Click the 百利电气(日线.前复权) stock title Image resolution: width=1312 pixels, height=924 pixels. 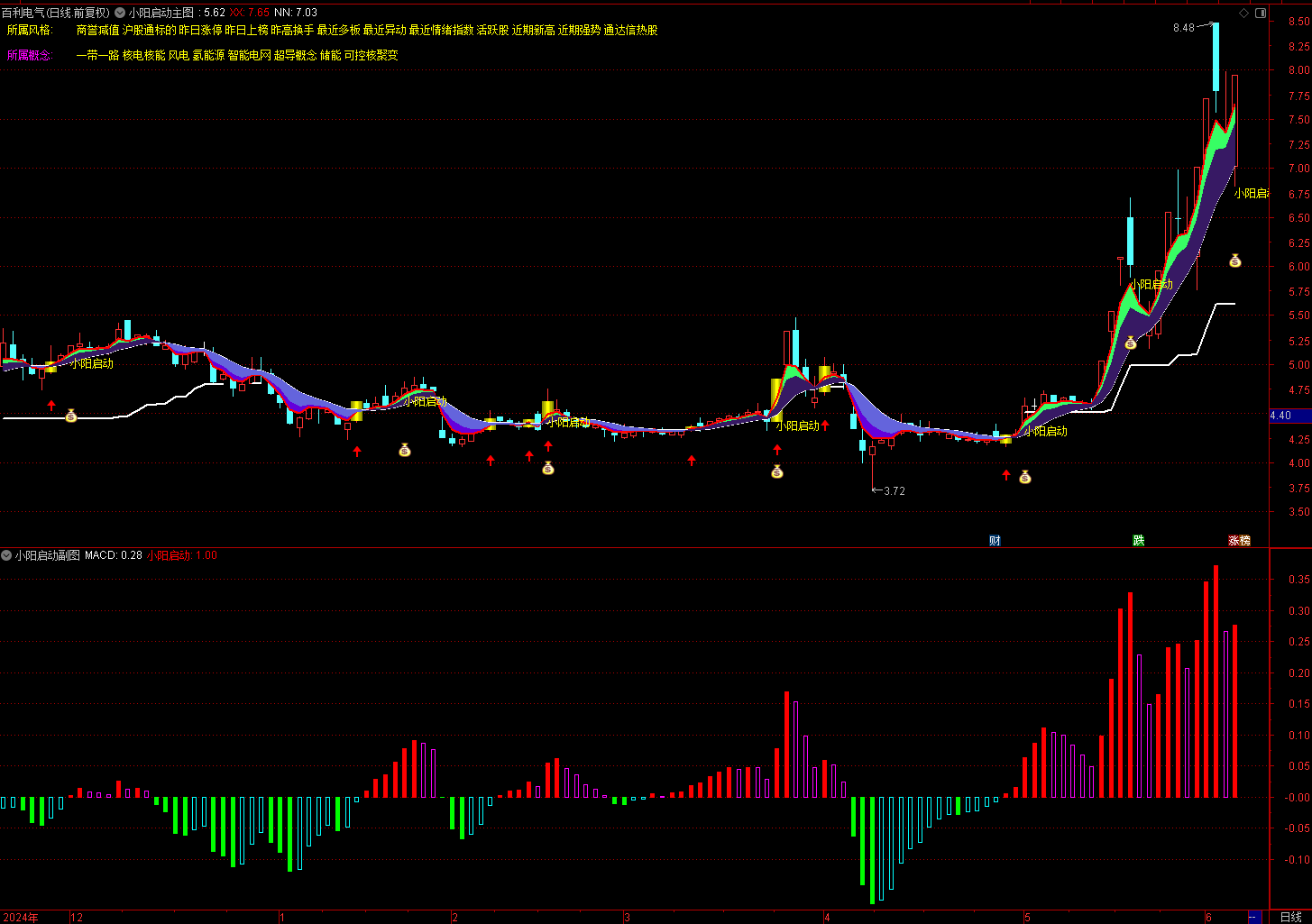pos(55,13)
